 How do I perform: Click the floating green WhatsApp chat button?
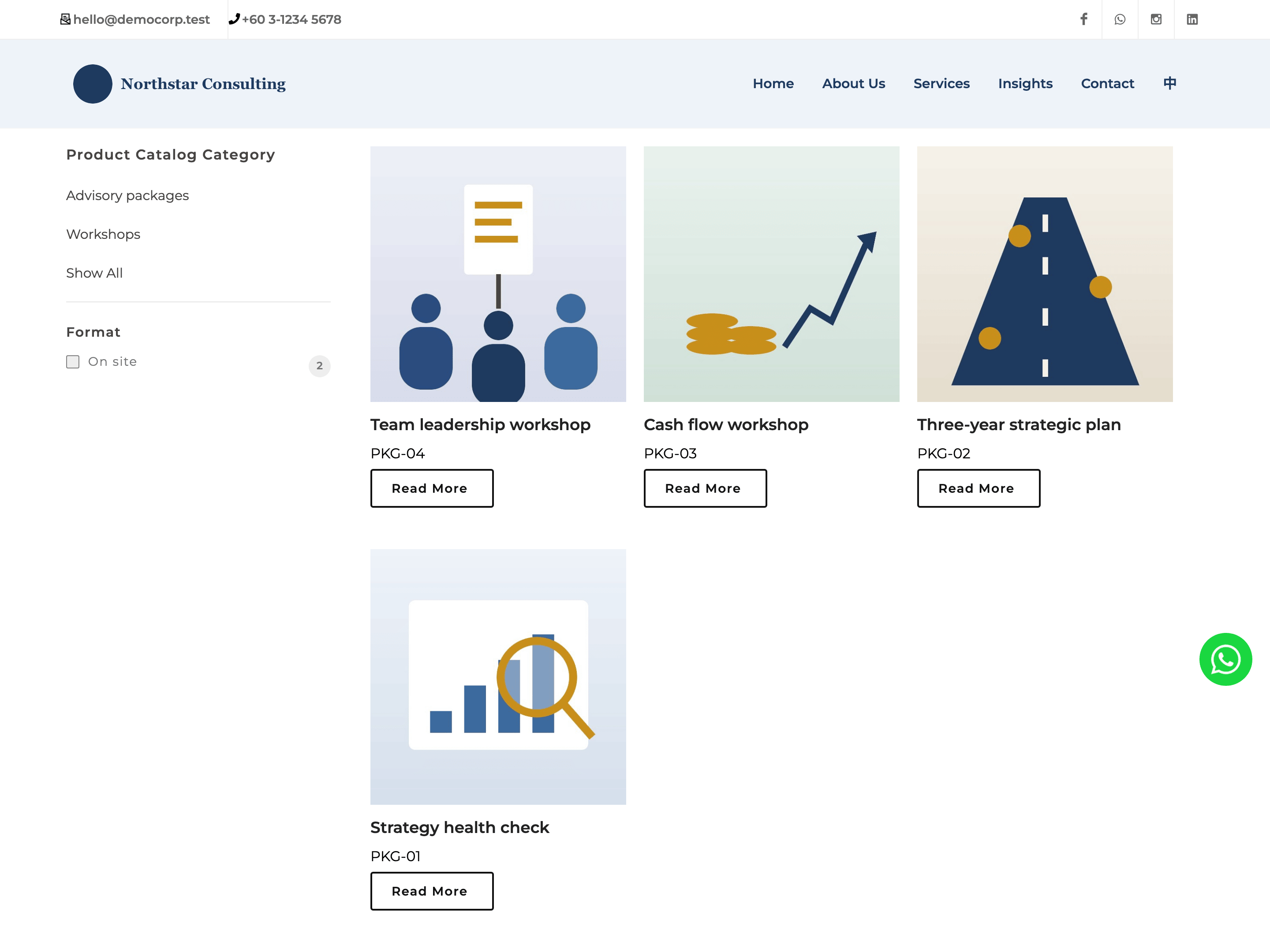pyautogui.click(x=1225, y=659)
